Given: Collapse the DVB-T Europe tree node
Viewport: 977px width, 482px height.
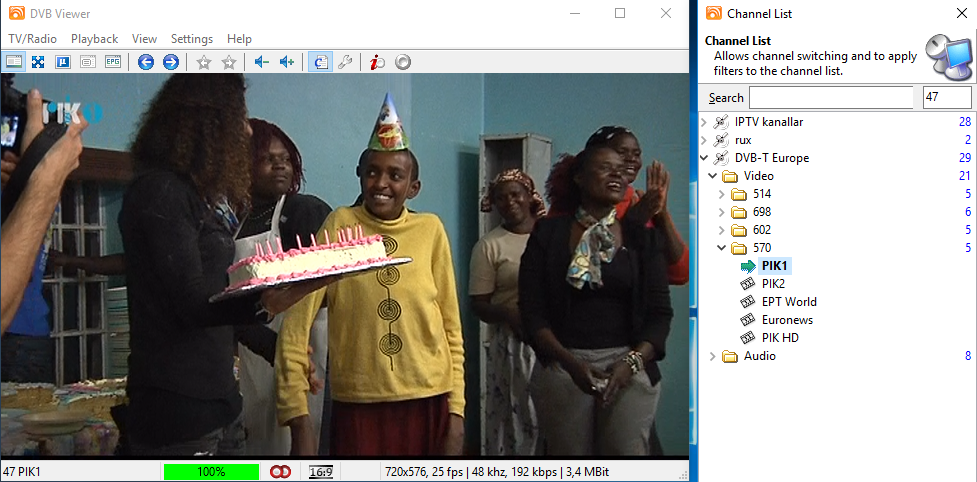Looking at the screenshot, I should (x=704, y=158).
